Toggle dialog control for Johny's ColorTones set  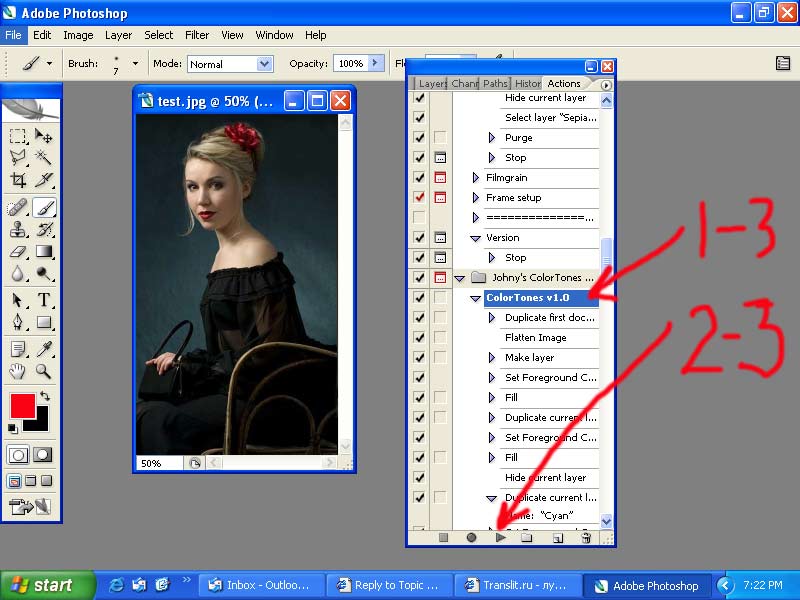[x=440, y=278]
